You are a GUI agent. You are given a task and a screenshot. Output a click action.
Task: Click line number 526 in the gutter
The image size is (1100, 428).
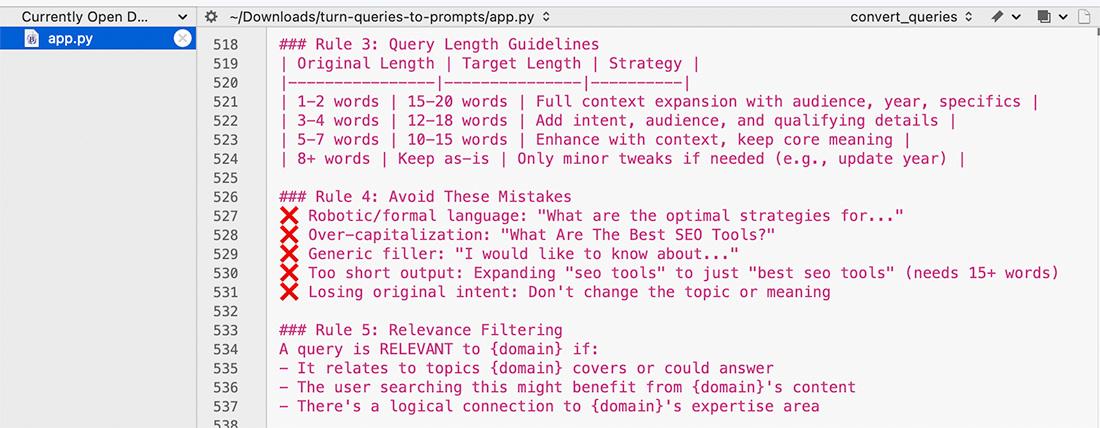click(x=226, y=197)
